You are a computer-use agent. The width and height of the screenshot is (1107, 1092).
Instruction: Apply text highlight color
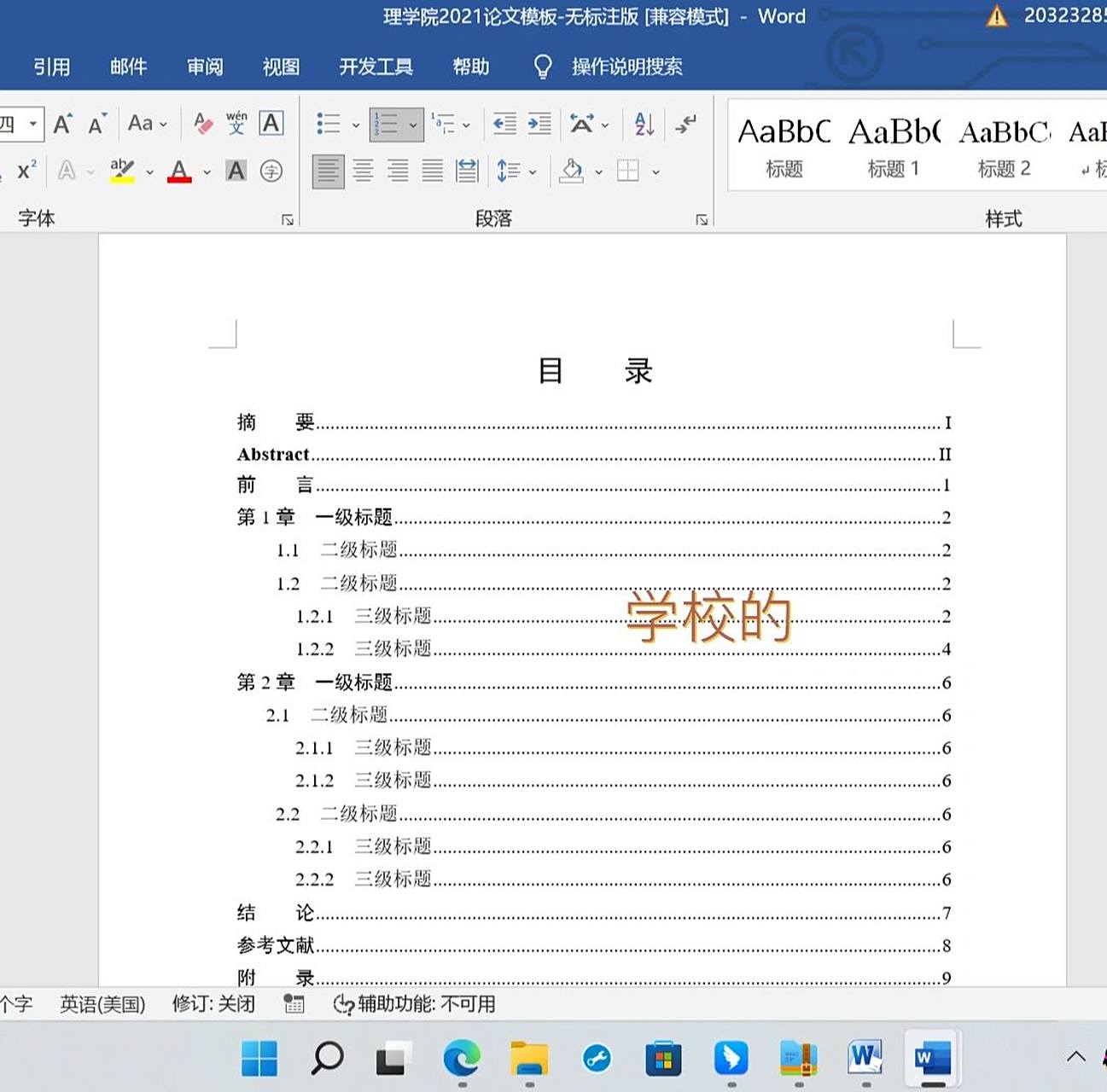coord(122,171)
